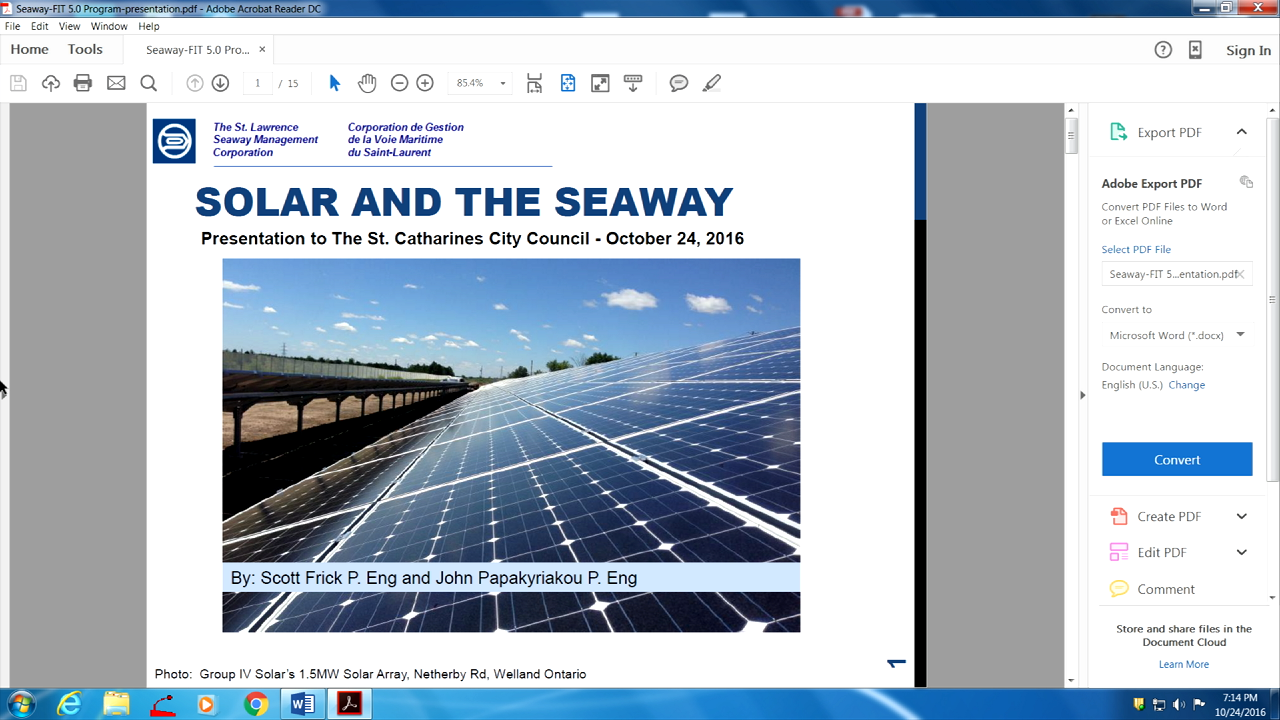Viewport: 1280px width, 720px height.
Task: Click the Learn More link
Action: (x=1184, y=664)
